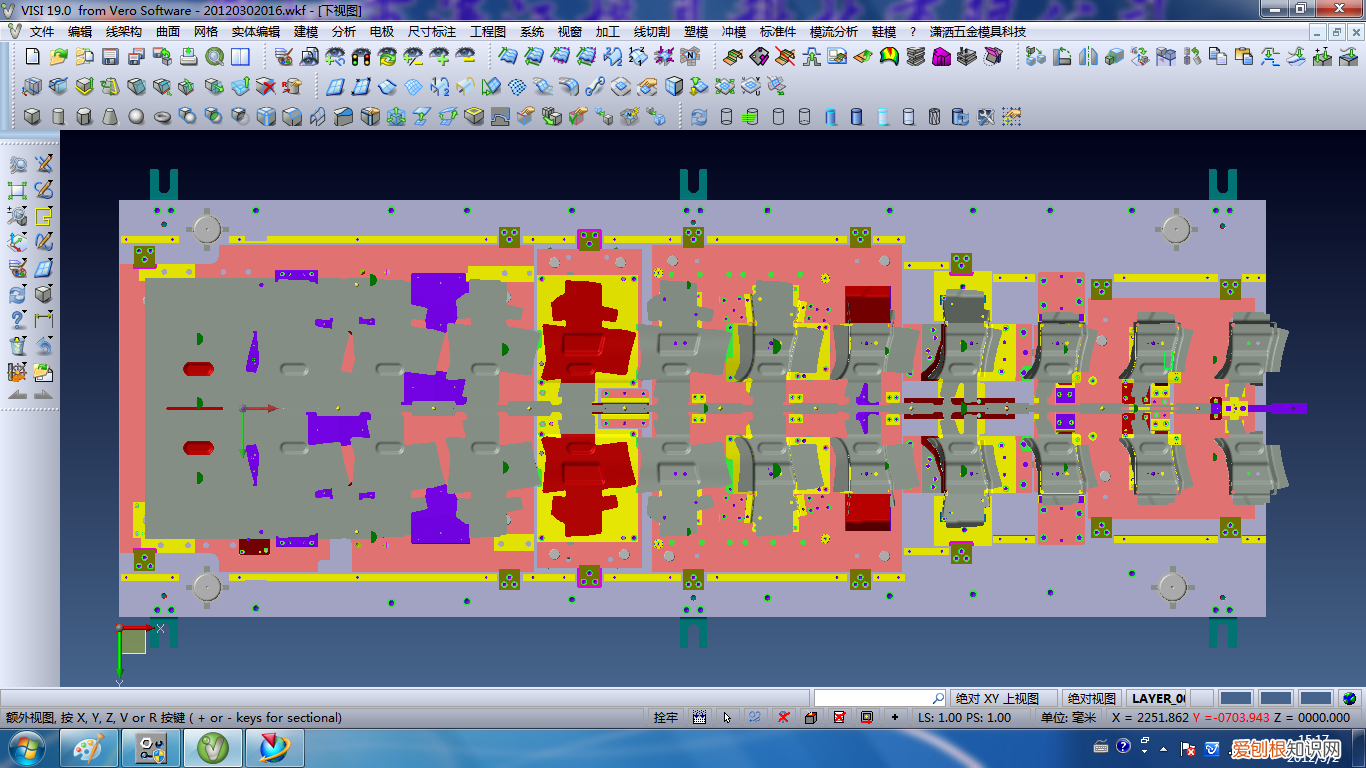This screenshot has width=1366, height=768.
Task: Toggle the plus sign button in status bar
Action: point(894,717)
